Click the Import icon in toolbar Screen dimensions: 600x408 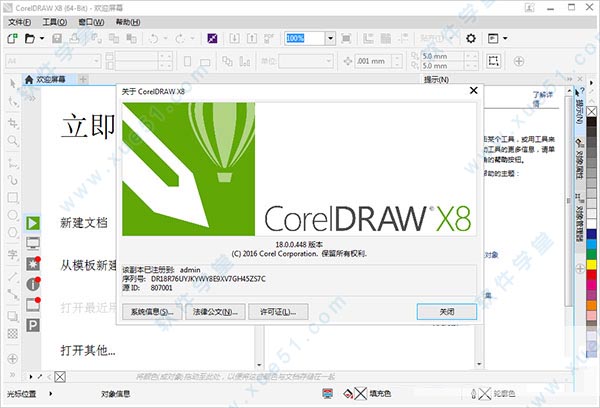click(234, 38)
